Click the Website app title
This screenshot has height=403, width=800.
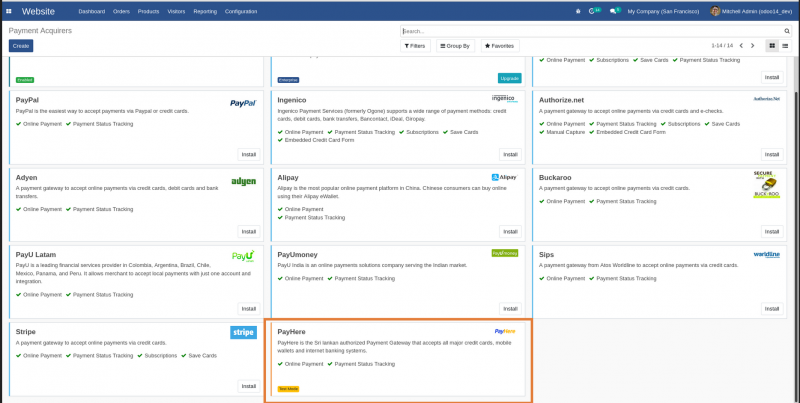tap(38, 11)
